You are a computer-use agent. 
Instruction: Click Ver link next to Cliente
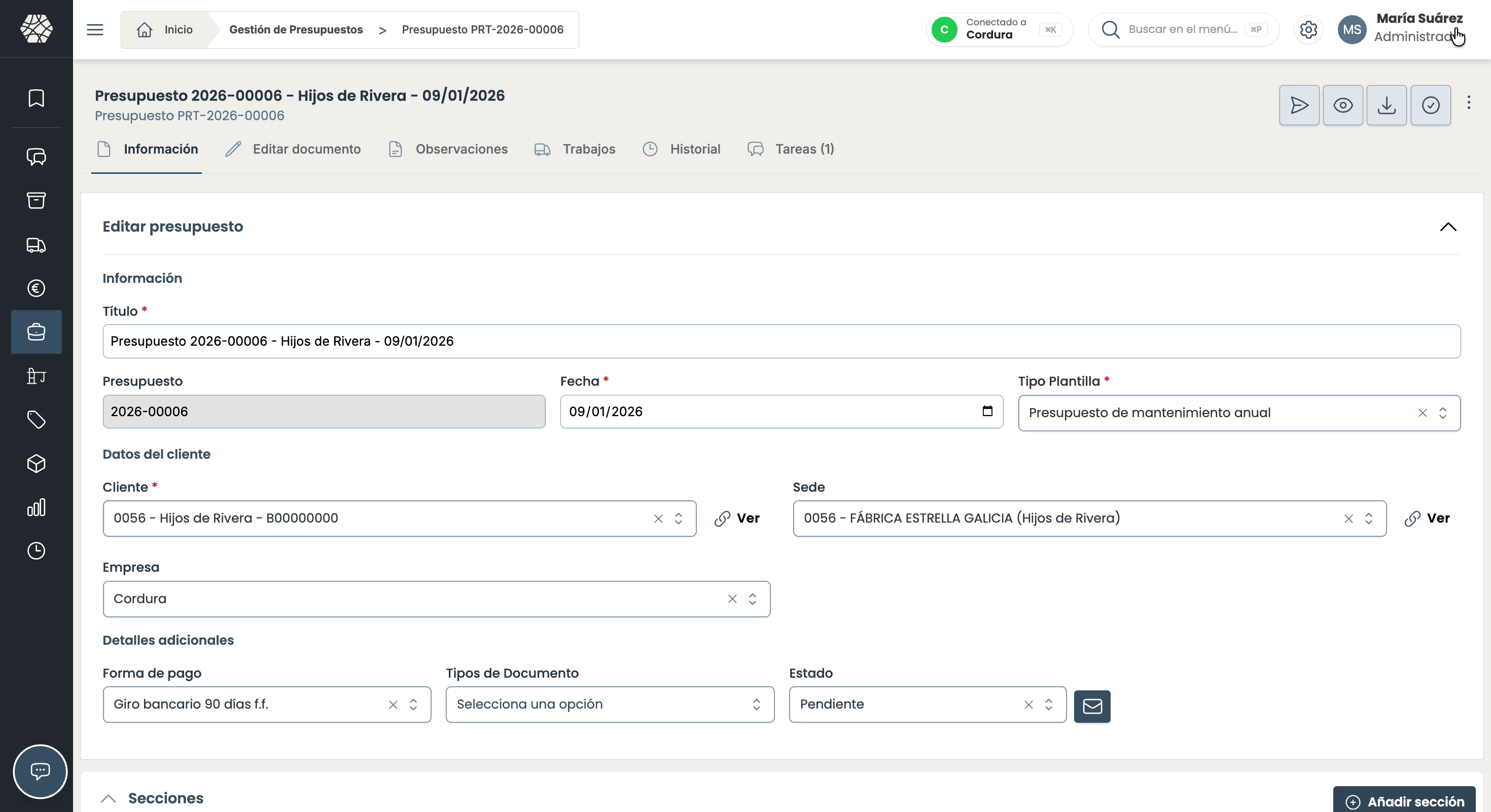(x=737, y=518)
